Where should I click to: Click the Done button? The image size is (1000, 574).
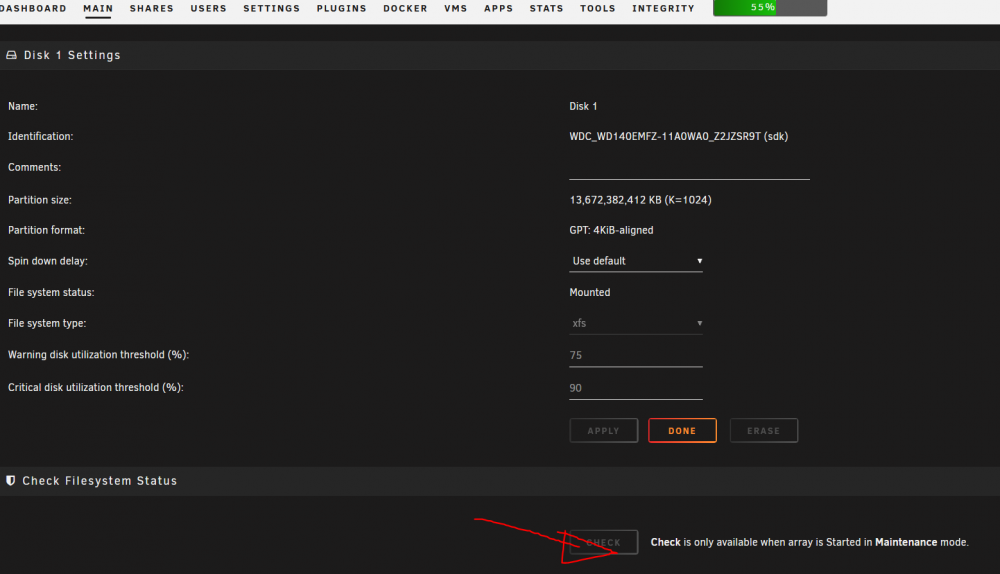tap(682, 430)
